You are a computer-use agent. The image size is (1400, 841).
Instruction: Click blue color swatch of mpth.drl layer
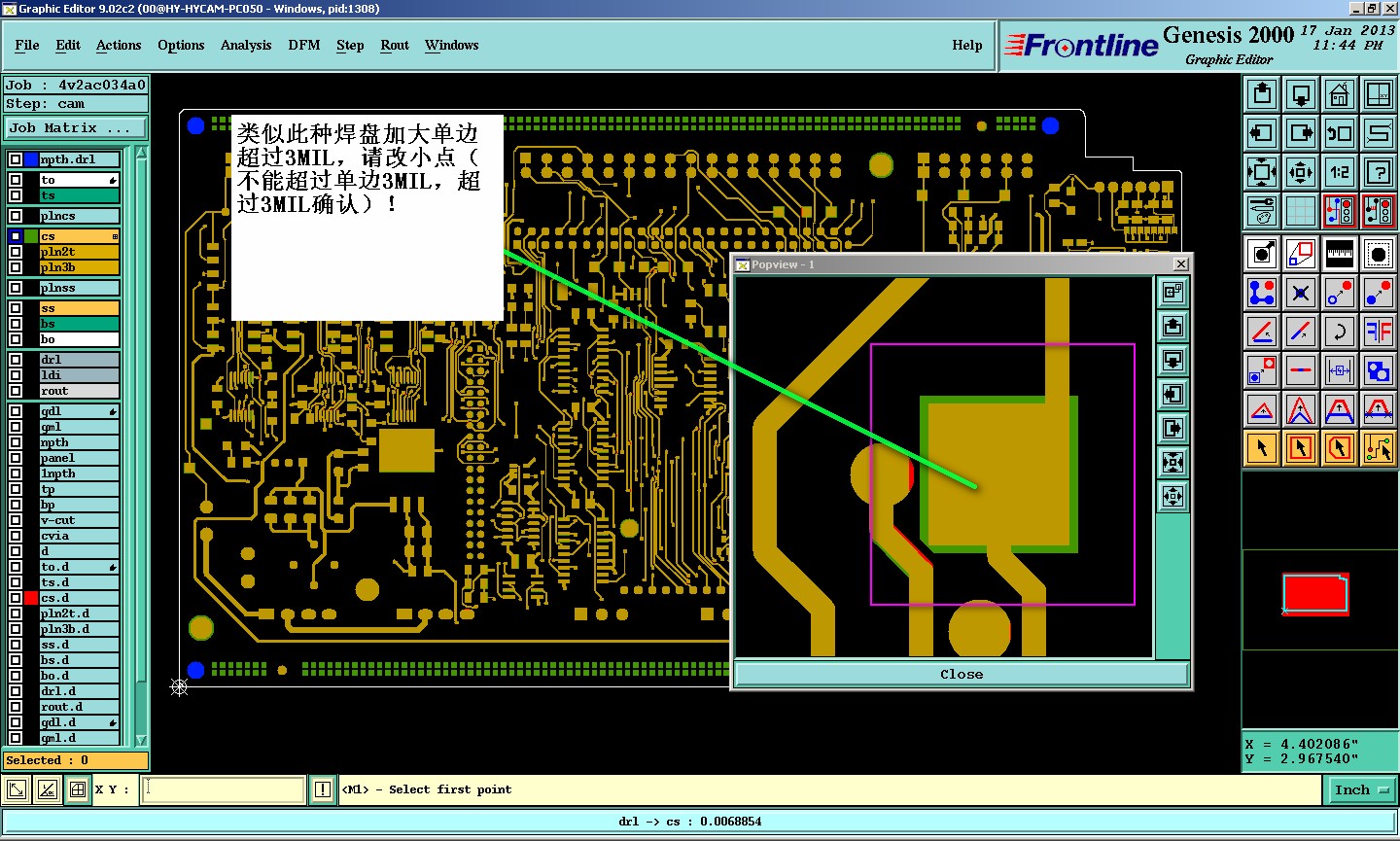point(31,159)
